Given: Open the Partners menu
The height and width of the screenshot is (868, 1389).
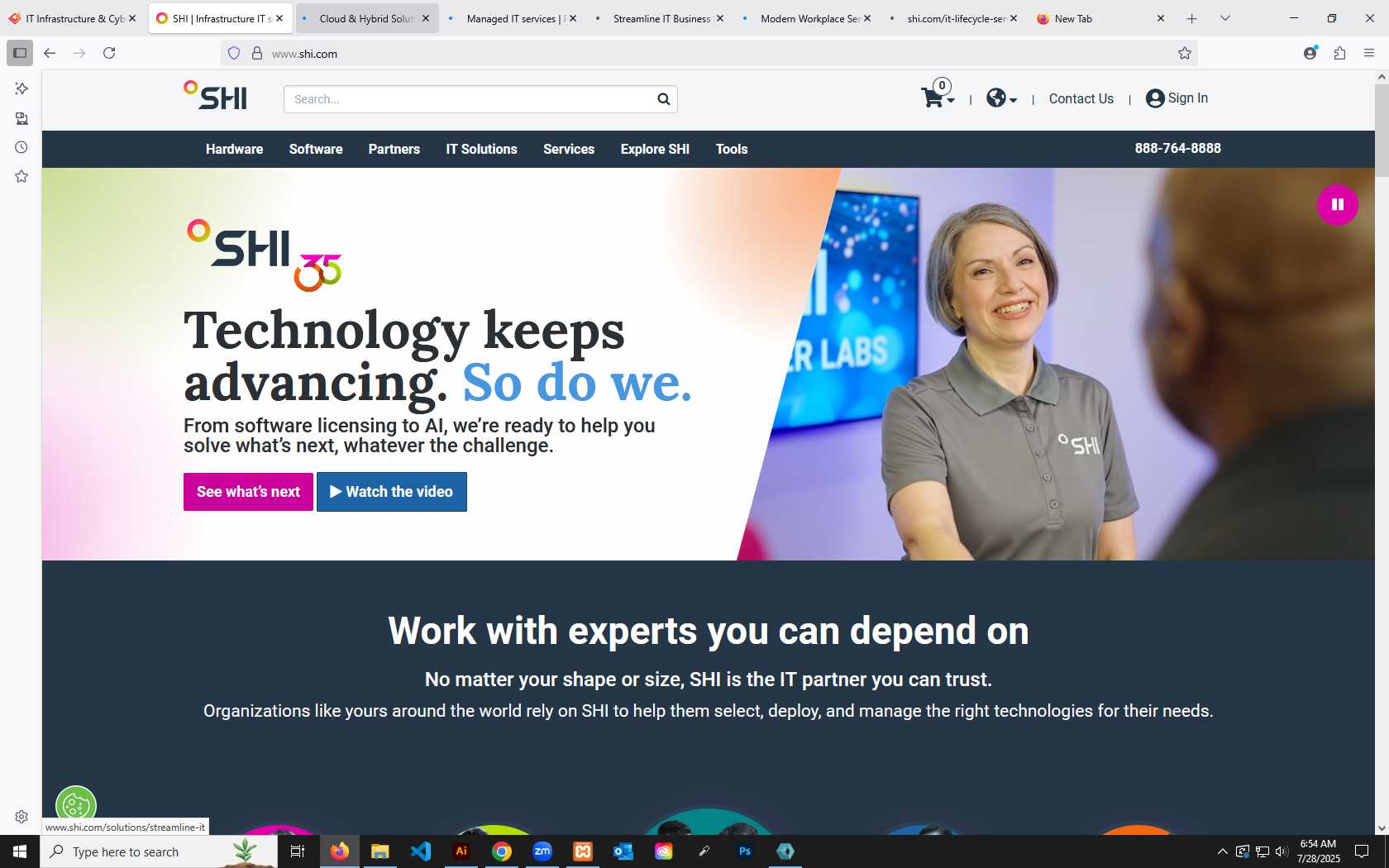Looking at the screenshot, I should tap(394, 149).
